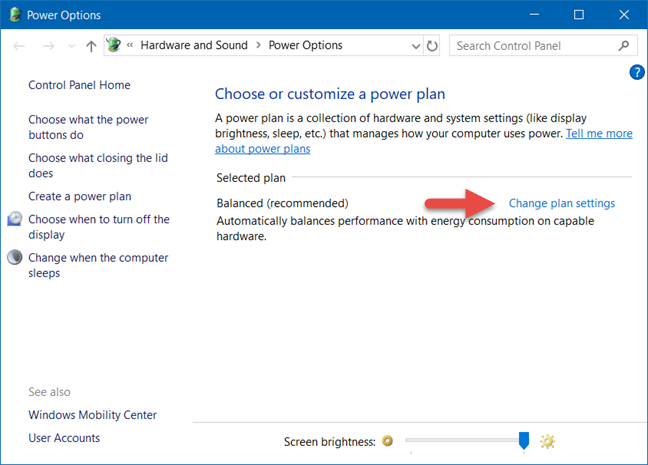Screen dimensions: 648x465
Task: Close the Power Options window
Action: pyautogui.click(x=624, y=15)
